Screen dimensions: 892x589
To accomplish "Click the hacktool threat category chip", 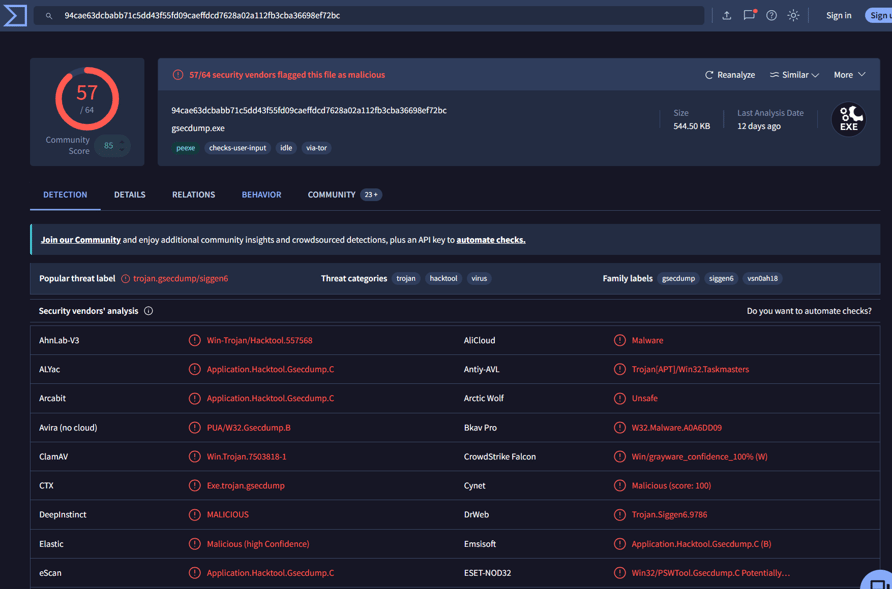I will click(444, 279).
